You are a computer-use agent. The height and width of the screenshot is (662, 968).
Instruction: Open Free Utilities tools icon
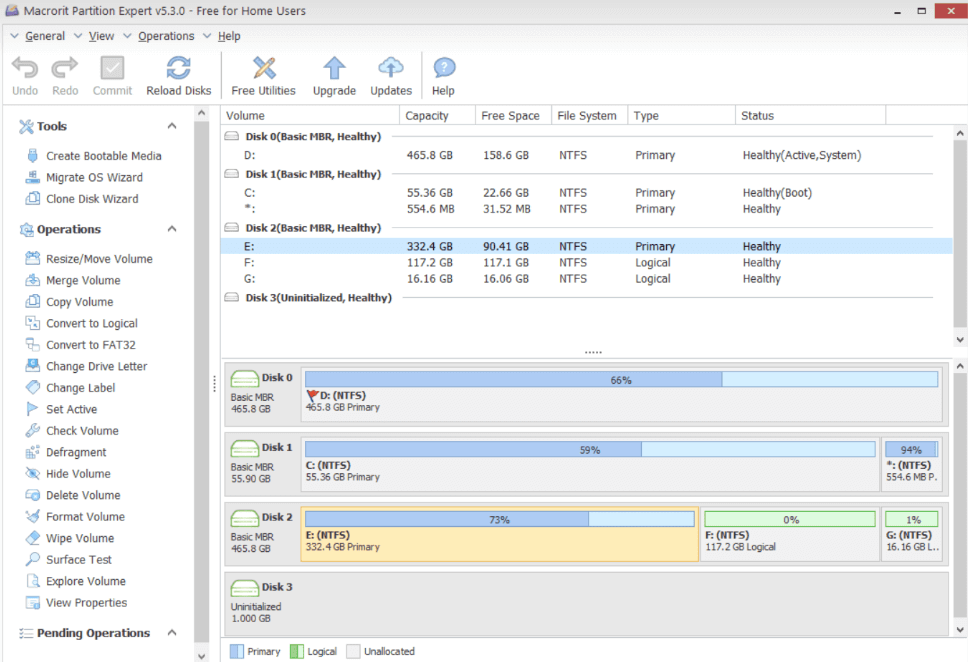(x=264, y=68)
